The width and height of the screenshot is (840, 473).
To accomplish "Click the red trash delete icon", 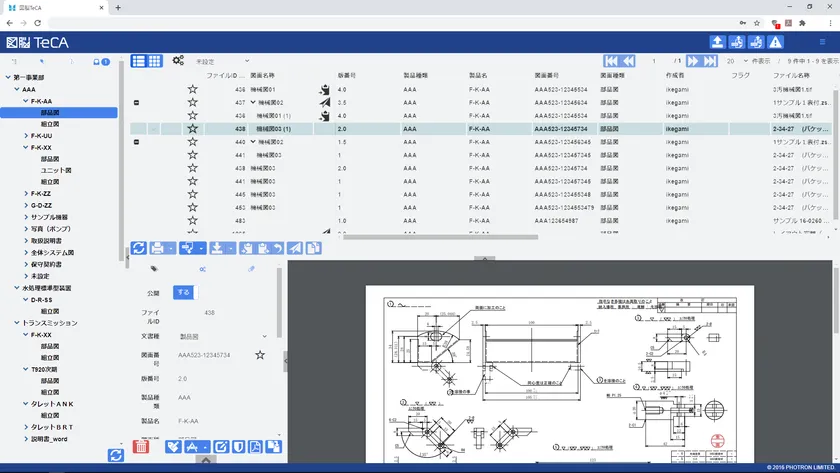I will [141, 446].
